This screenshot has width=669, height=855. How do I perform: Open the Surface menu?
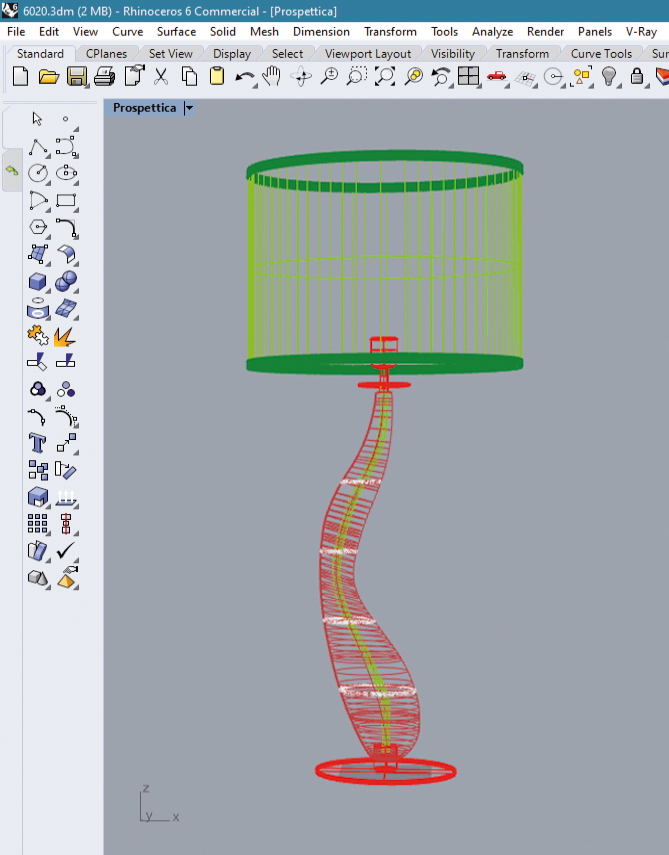coord(176,32)
